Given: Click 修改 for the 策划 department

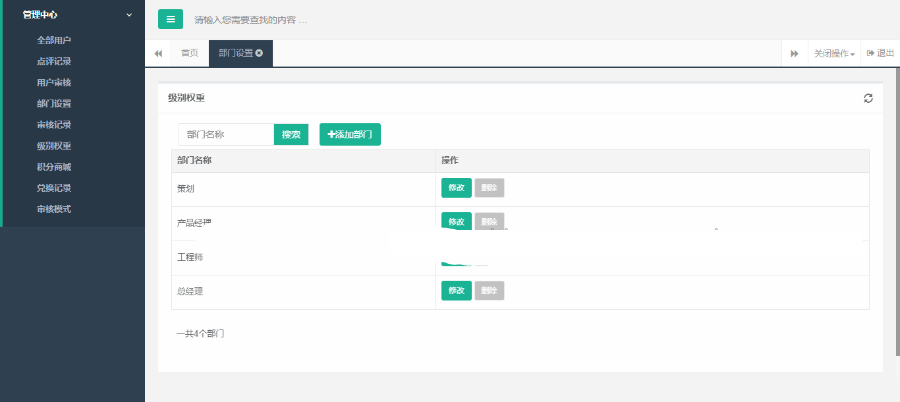Looking at the screenshot, I should coord(456,187).
